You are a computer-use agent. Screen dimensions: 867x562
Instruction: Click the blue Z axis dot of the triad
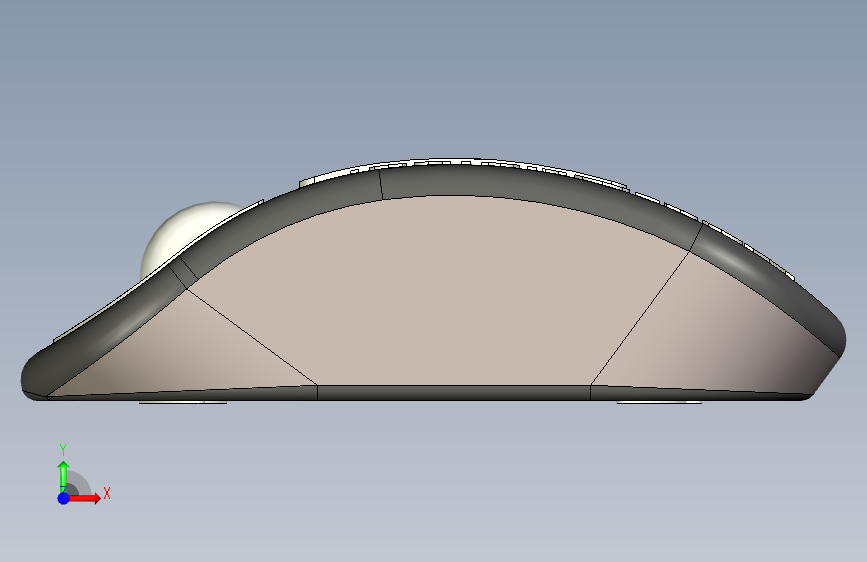(63, 498)
